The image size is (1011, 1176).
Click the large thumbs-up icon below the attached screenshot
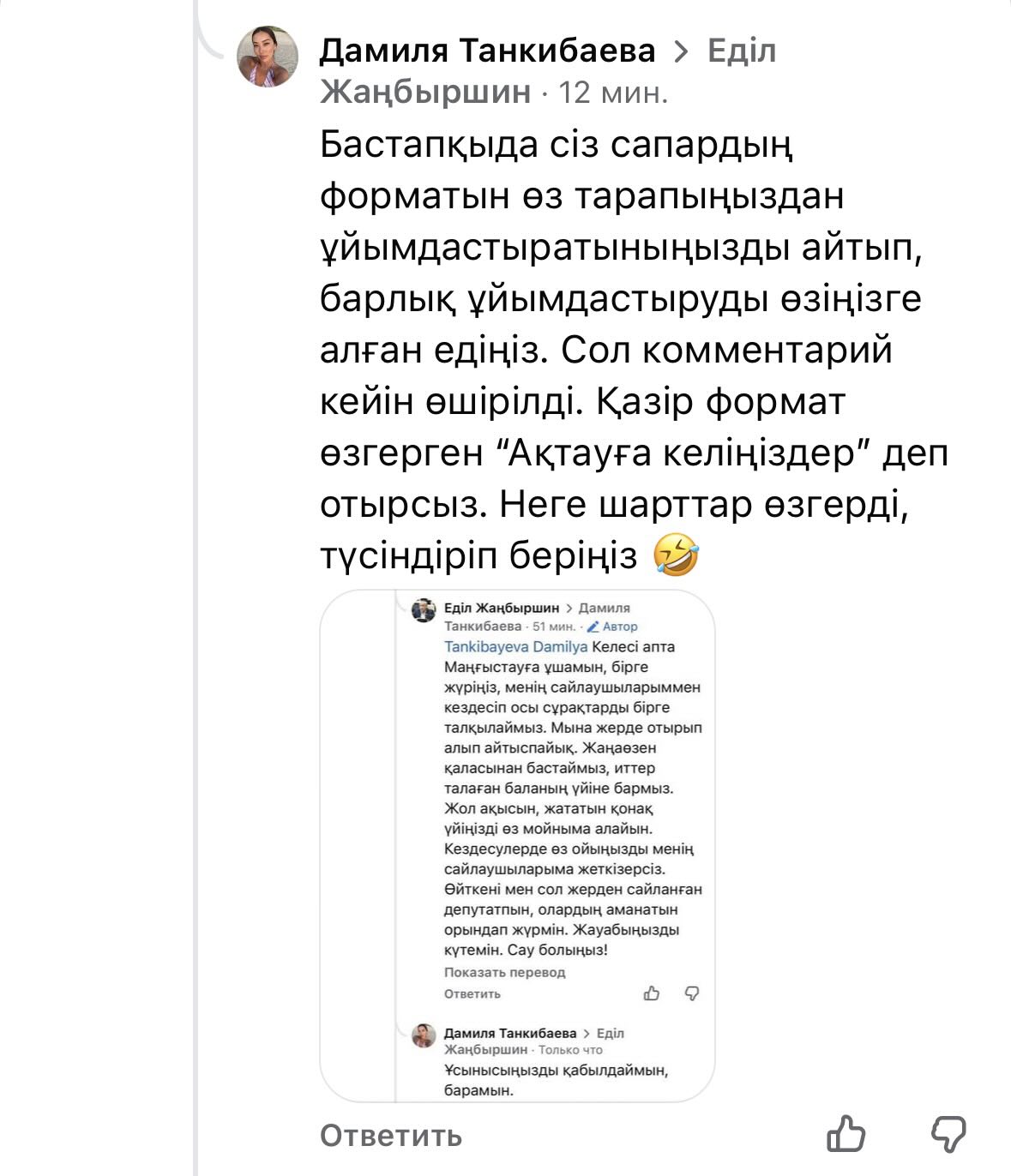click(x=846, y=1135)
